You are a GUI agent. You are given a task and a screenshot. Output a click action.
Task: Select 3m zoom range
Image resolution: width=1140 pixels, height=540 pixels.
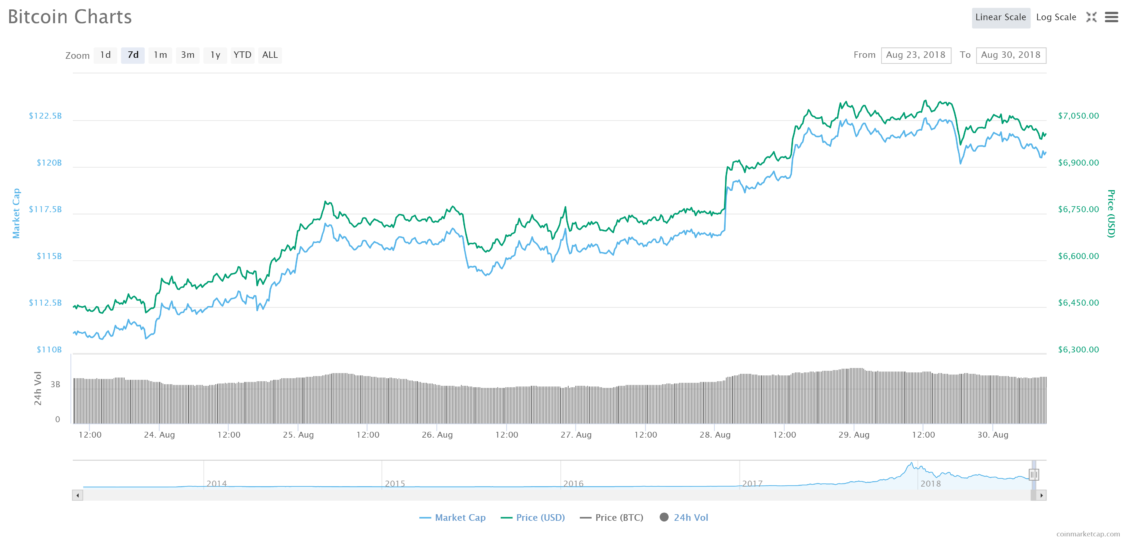(188, 55)
